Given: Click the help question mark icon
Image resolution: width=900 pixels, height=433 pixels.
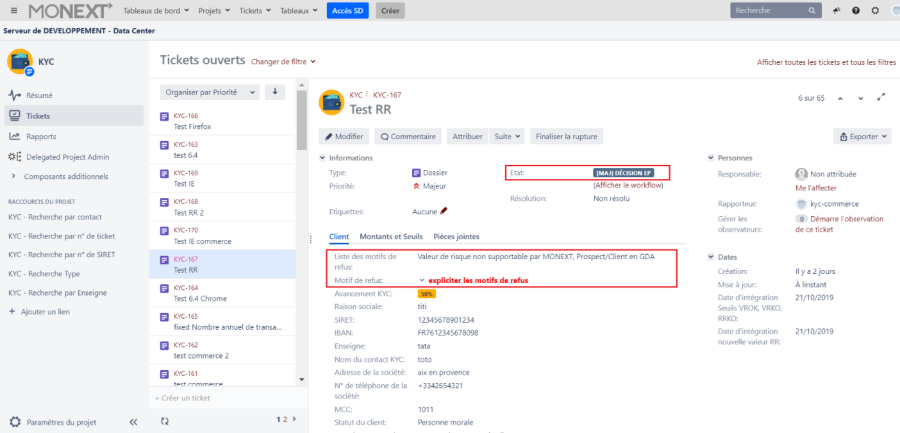Looking at the screenshot, I should tap(856, 11).
